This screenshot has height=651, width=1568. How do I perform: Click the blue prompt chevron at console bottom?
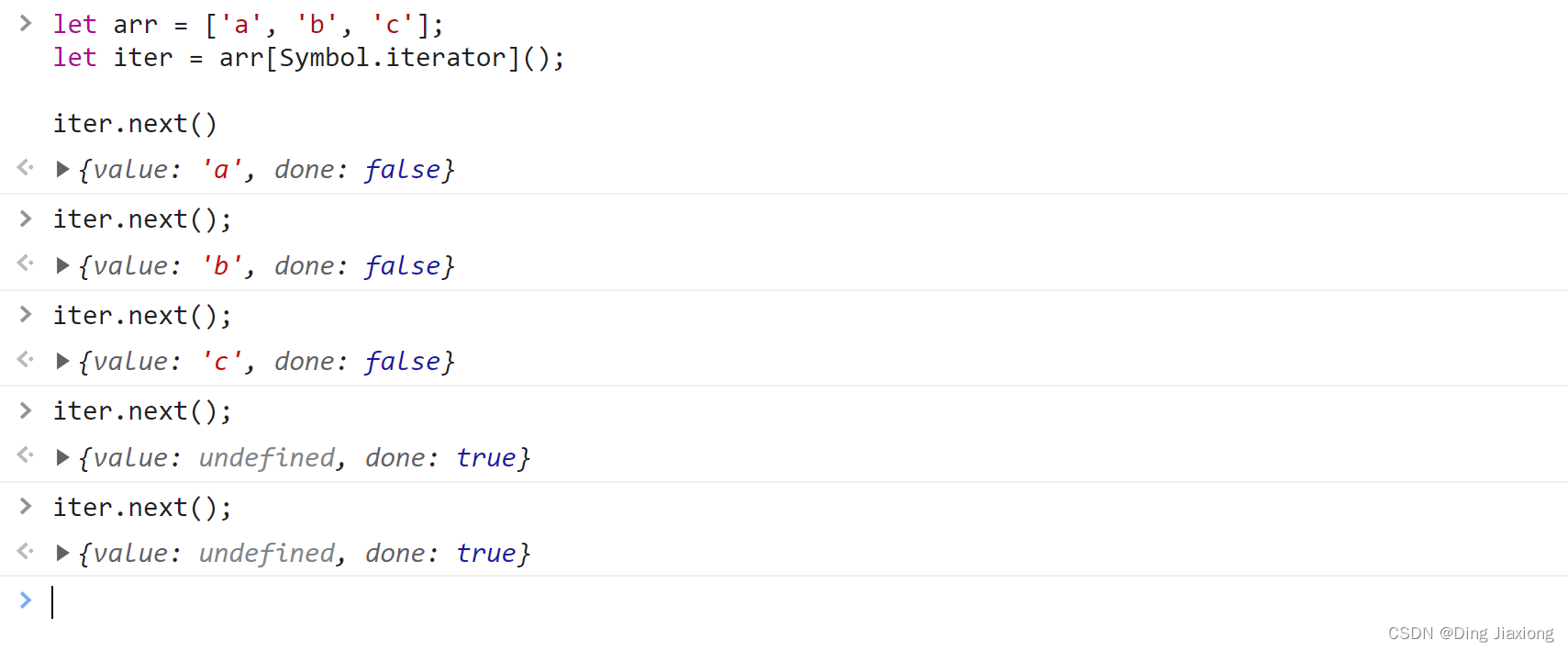[x=26, y=600]
